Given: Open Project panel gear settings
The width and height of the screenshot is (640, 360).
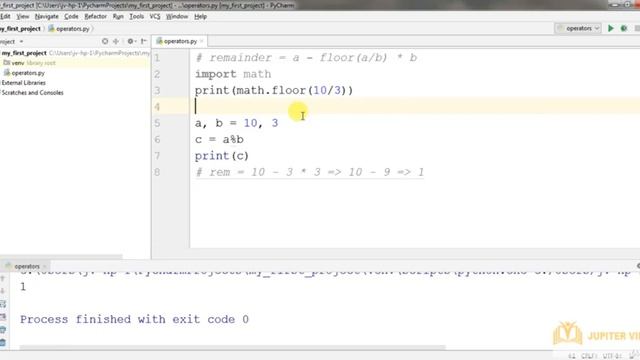Looking at the screenshot, I should pyautogui.click(x=131, y=41).
